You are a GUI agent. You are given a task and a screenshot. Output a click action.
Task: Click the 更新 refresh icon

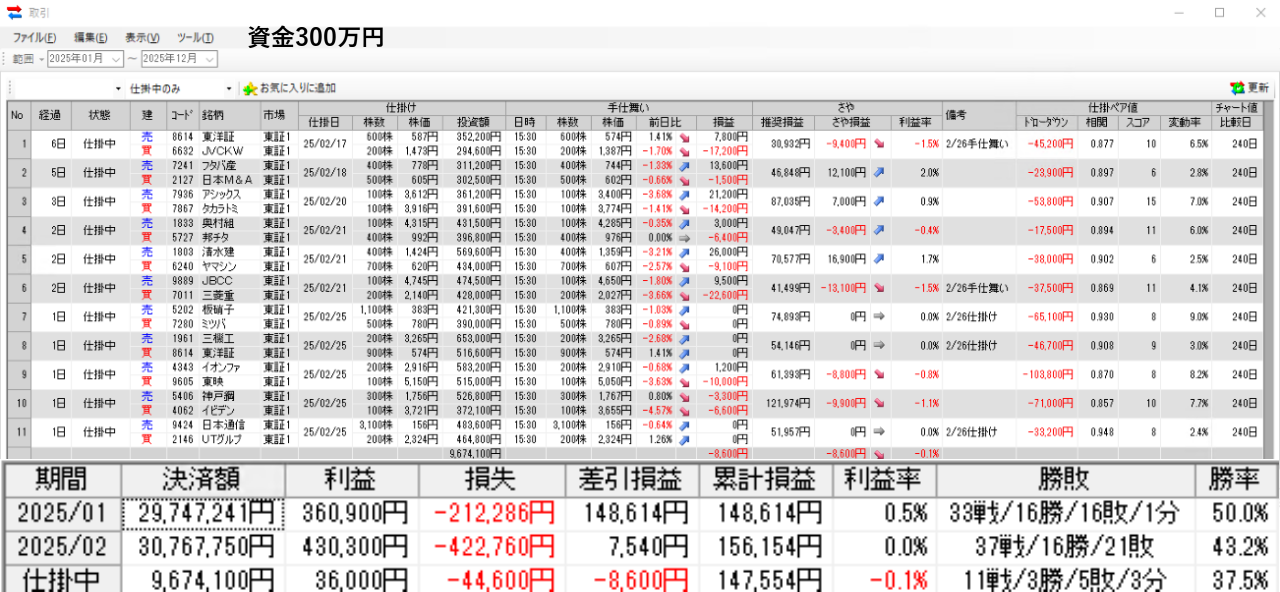[x=1237, y=88]
